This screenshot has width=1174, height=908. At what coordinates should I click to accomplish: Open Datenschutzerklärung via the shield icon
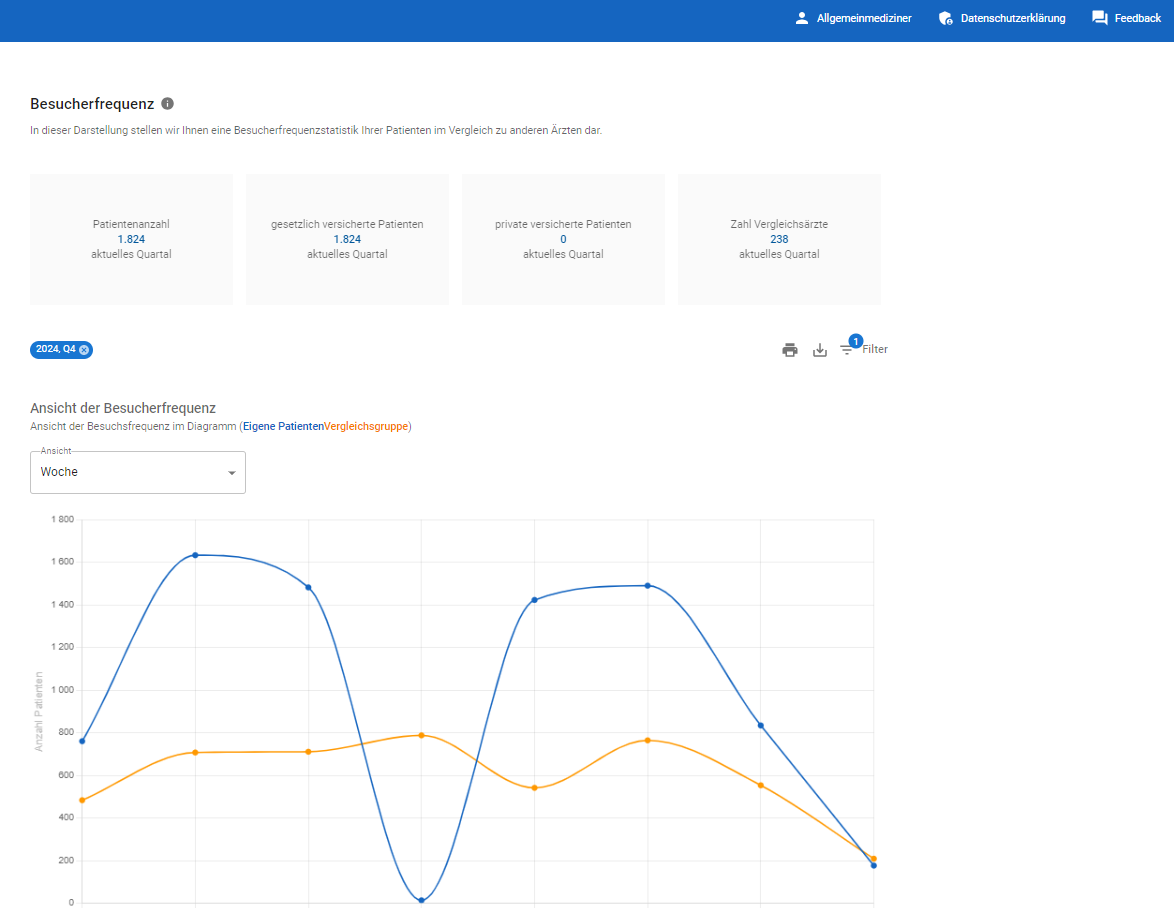[945, 18]
